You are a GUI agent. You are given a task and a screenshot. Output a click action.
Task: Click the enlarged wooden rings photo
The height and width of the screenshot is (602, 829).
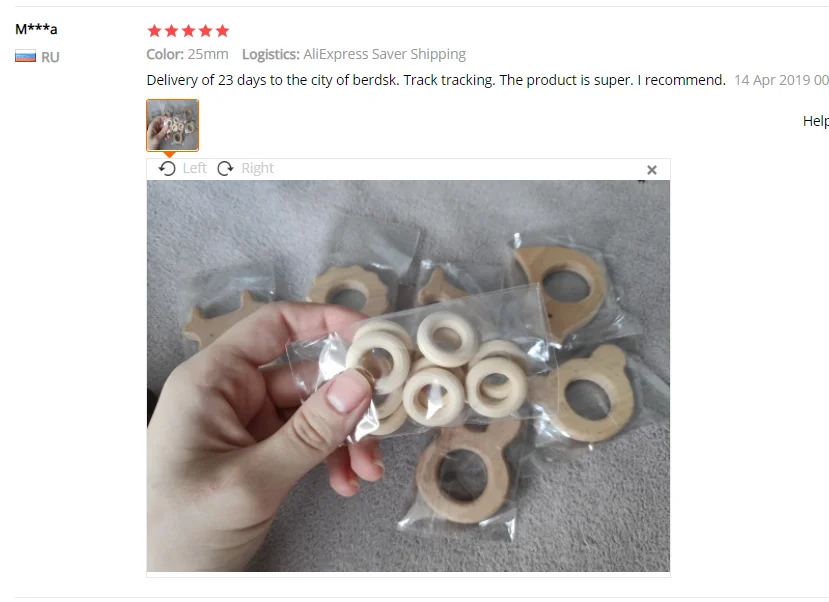408,376
